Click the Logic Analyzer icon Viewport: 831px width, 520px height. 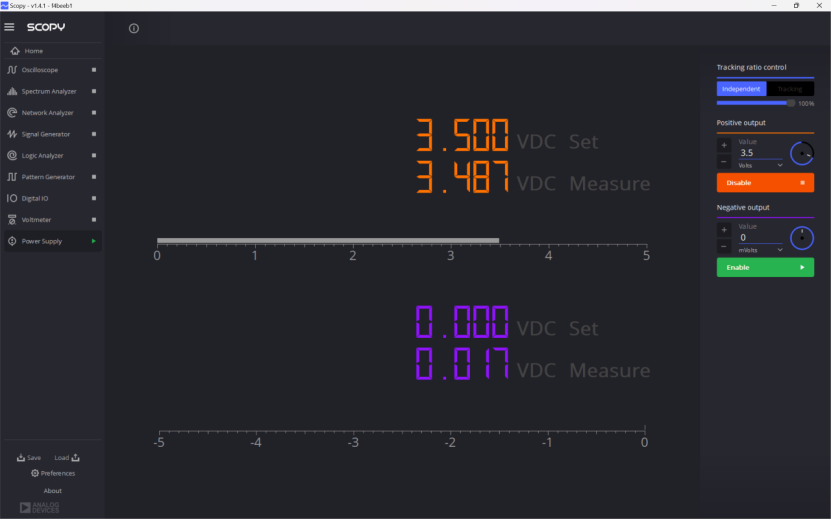point(12,155)
